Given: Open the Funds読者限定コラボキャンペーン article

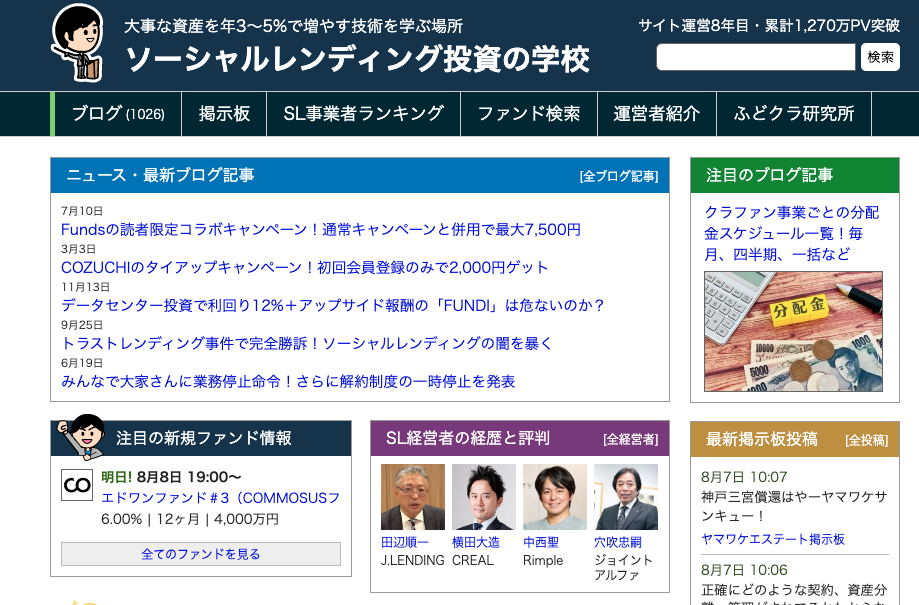Looking at the screenshot, I should tap(321, 229).
